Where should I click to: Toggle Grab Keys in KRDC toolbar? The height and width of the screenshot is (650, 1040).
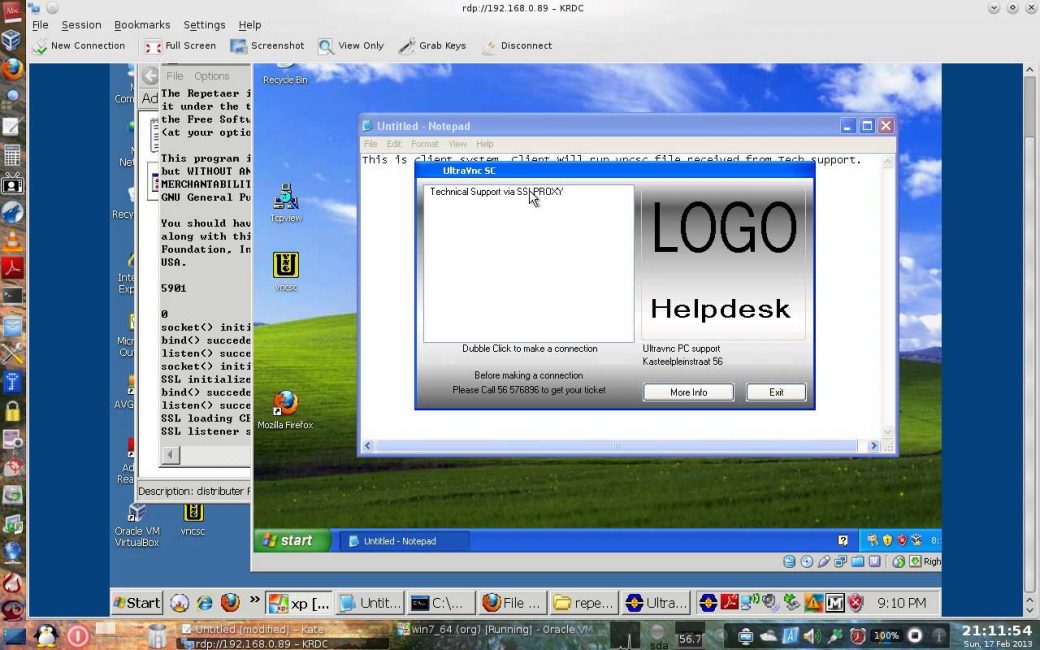(x=432, y=46)
